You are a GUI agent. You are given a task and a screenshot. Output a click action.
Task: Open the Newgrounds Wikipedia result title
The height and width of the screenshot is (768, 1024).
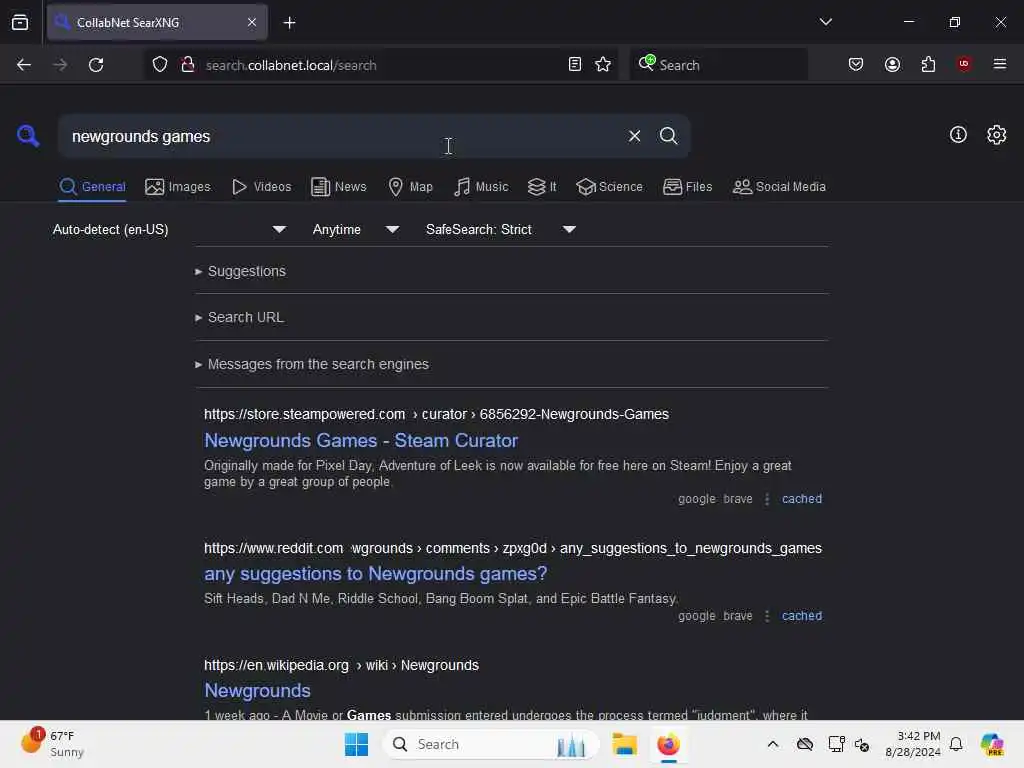[x=257, y=690]
